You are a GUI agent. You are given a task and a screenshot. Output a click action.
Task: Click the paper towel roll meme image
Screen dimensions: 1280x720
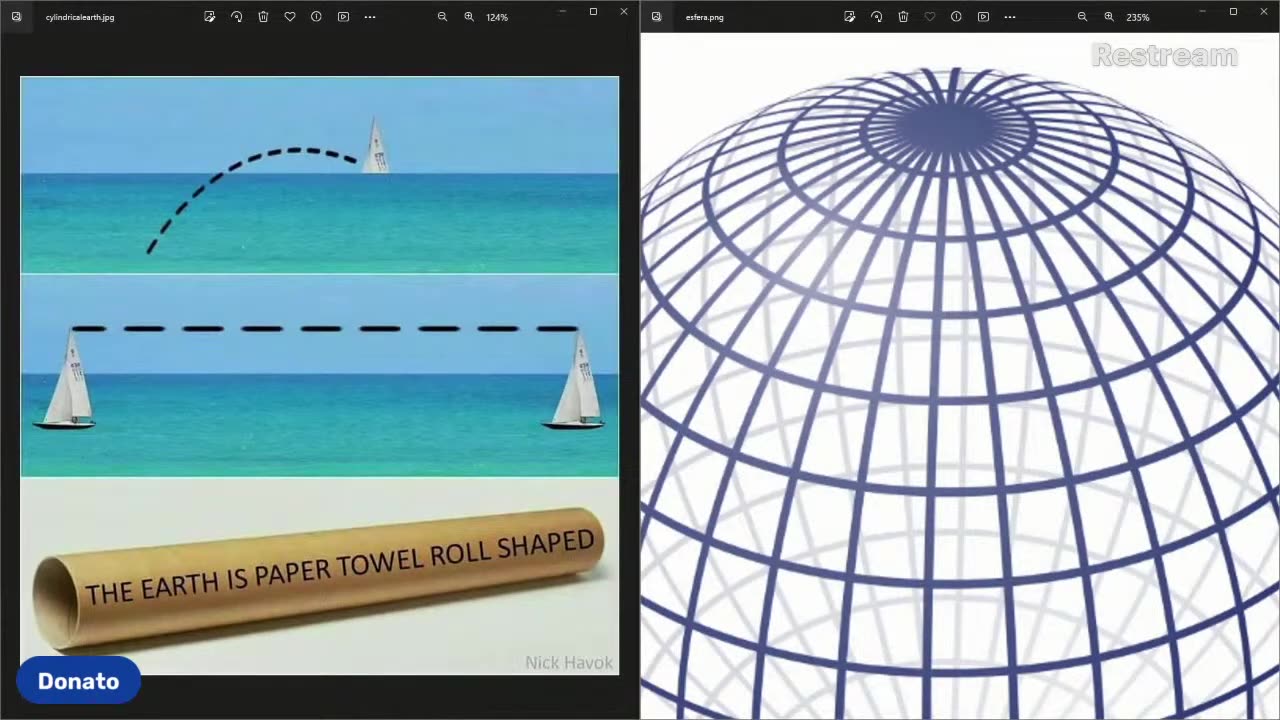(x=320, y=376)
